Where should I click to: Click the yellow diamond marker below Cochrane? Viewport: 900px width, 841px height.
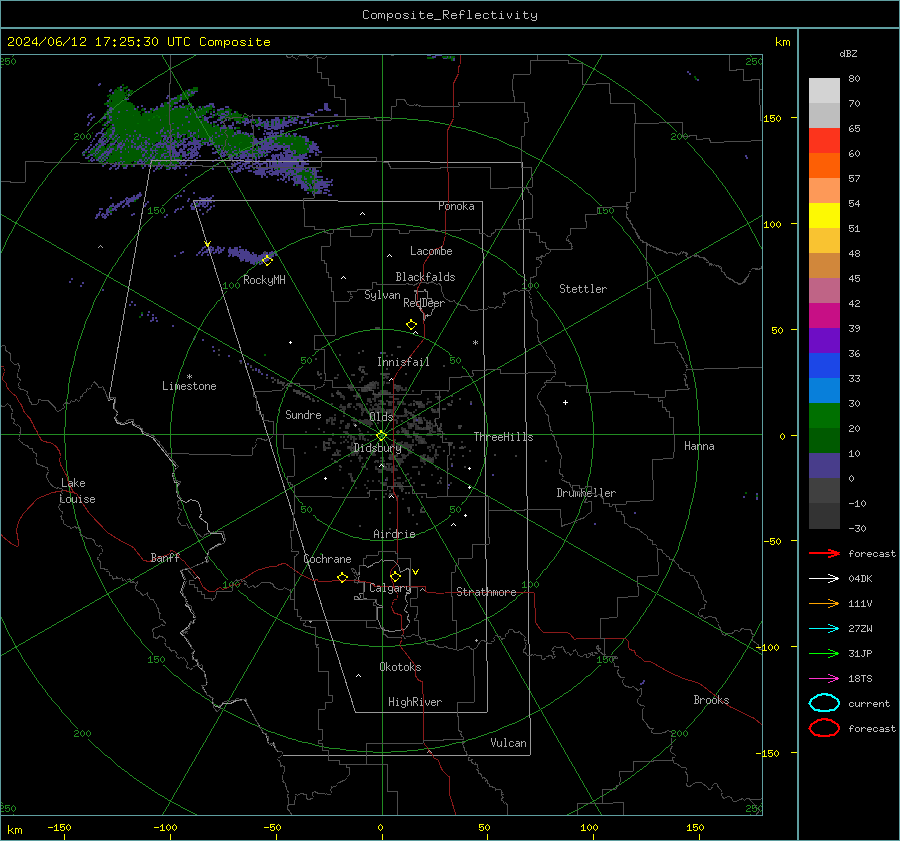pyautogui.click(x=343, y=577)
